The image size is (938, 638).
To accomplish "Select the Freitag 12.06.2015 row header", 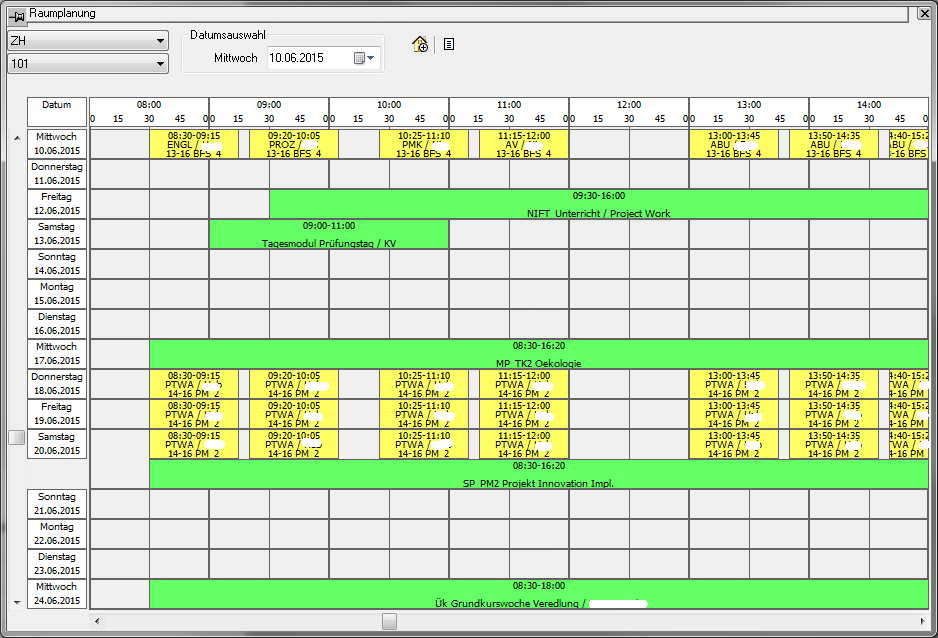I will point(57,204).
